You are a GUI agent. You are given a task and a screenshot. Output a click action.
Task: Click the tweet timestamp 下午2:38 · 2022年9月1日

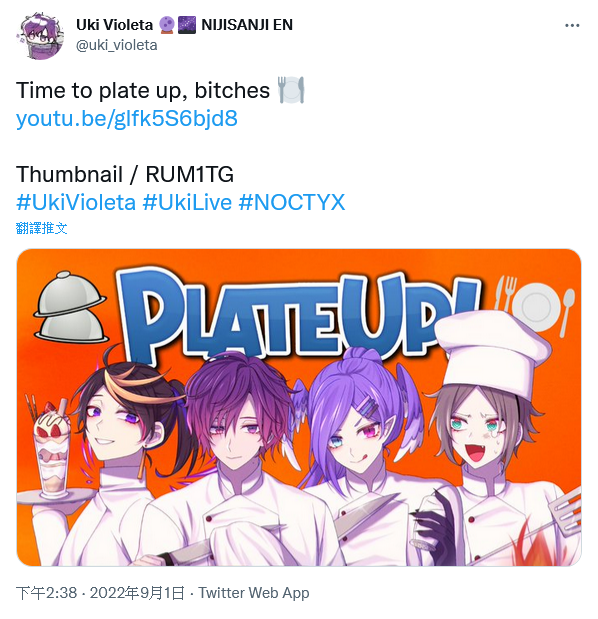(x=100, y=593)
